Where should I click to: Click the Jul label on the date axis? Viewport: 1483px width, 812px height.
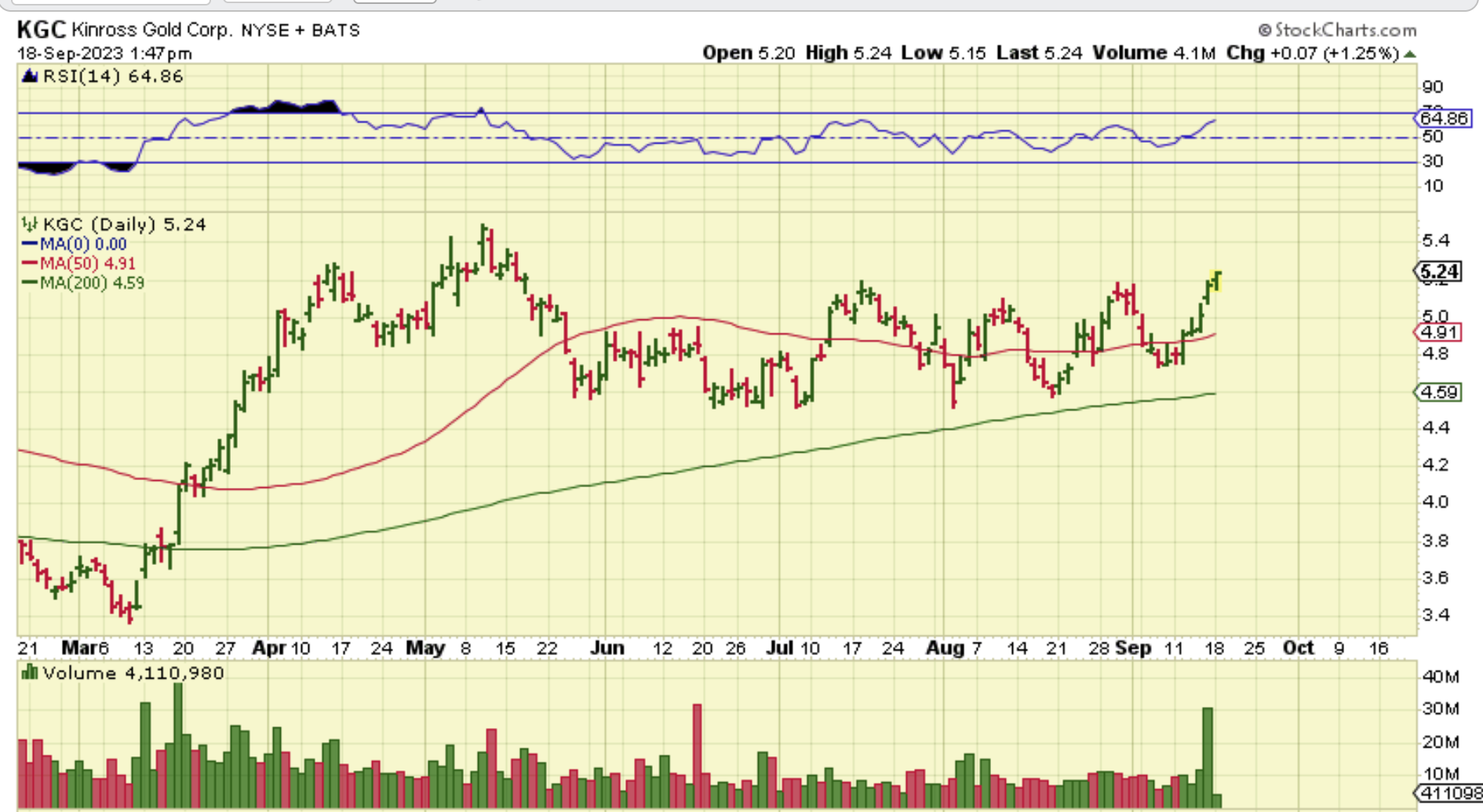coord(780,648)
